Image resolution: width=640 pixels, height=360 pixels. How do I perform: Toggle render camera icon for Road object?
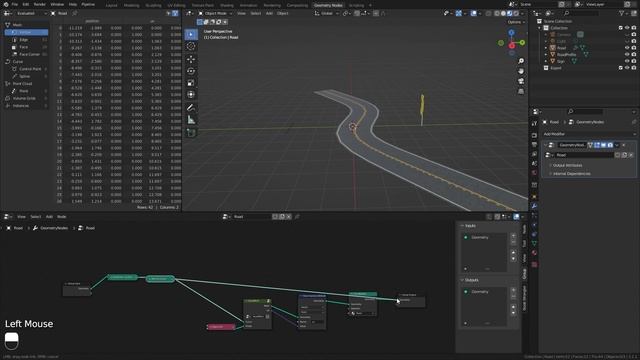(633, 48)
